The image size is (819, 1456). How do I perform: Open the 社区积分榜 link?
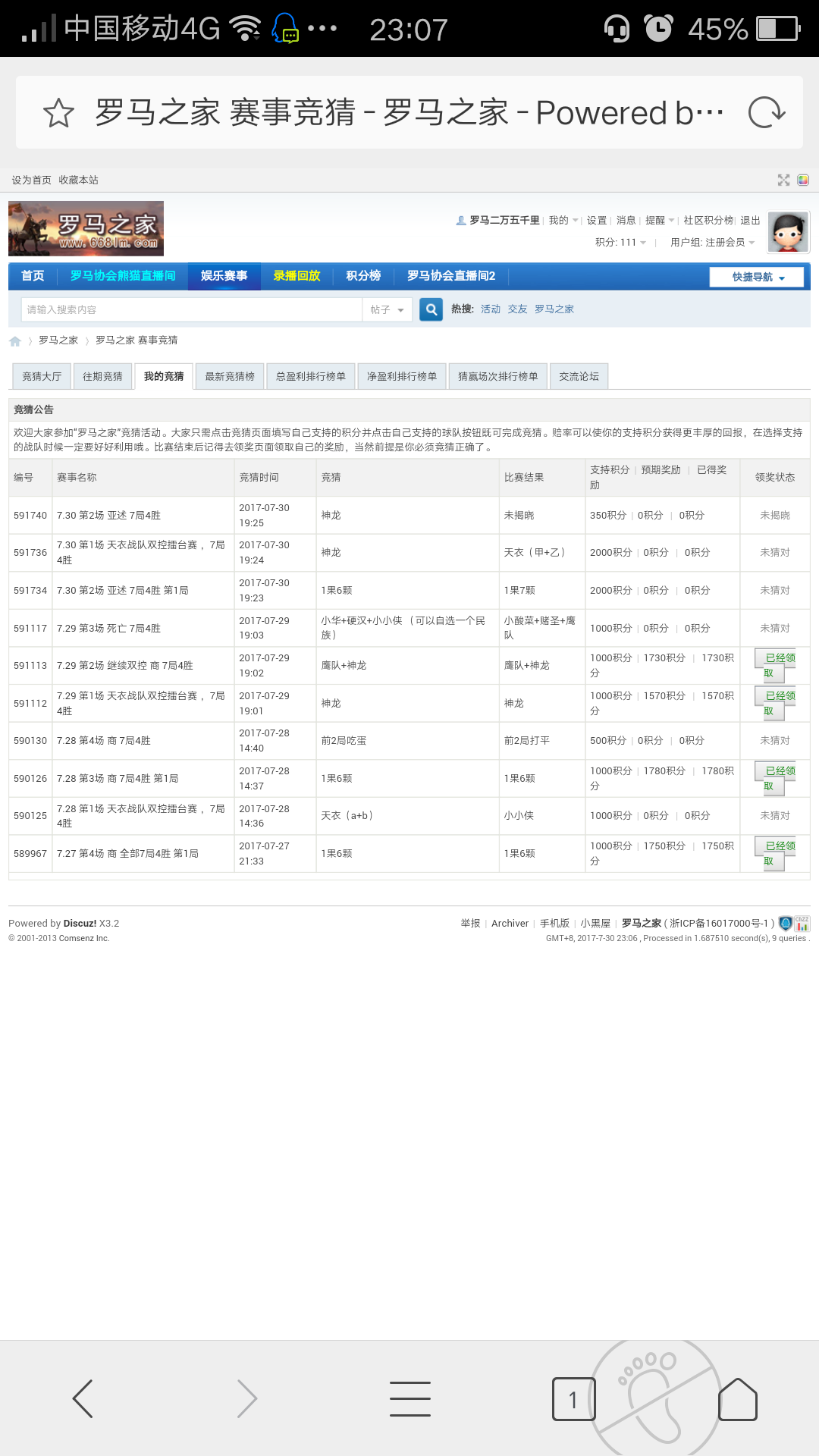(708, 220)
